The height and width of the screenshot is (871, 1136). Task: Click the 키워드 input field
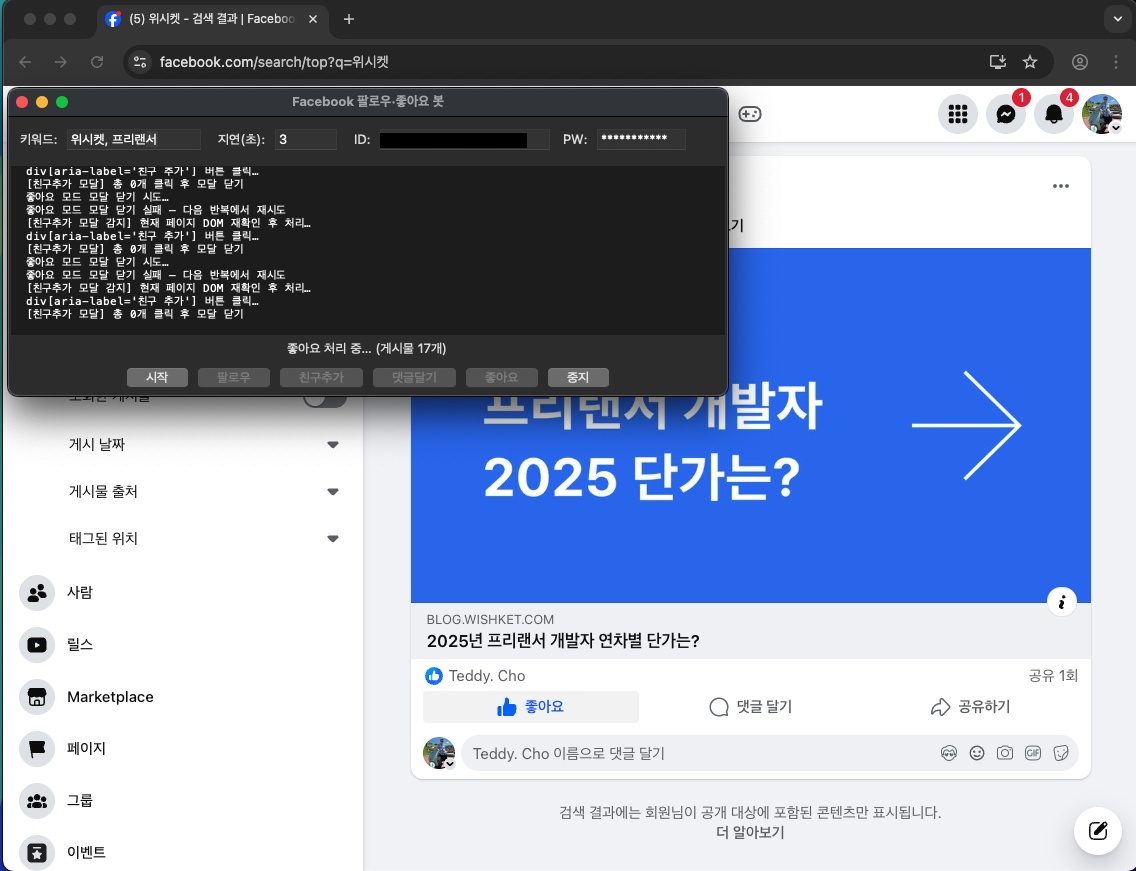(x=133, y=139)
